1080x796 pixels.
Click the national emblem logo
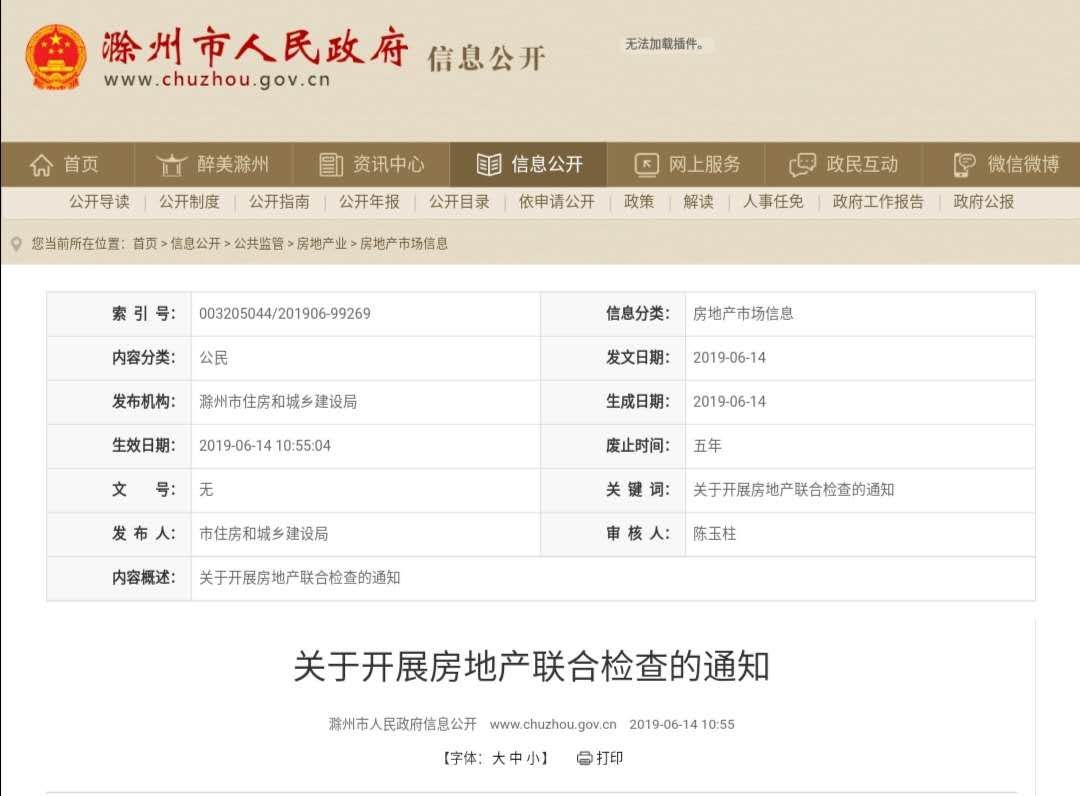(56, 58)
